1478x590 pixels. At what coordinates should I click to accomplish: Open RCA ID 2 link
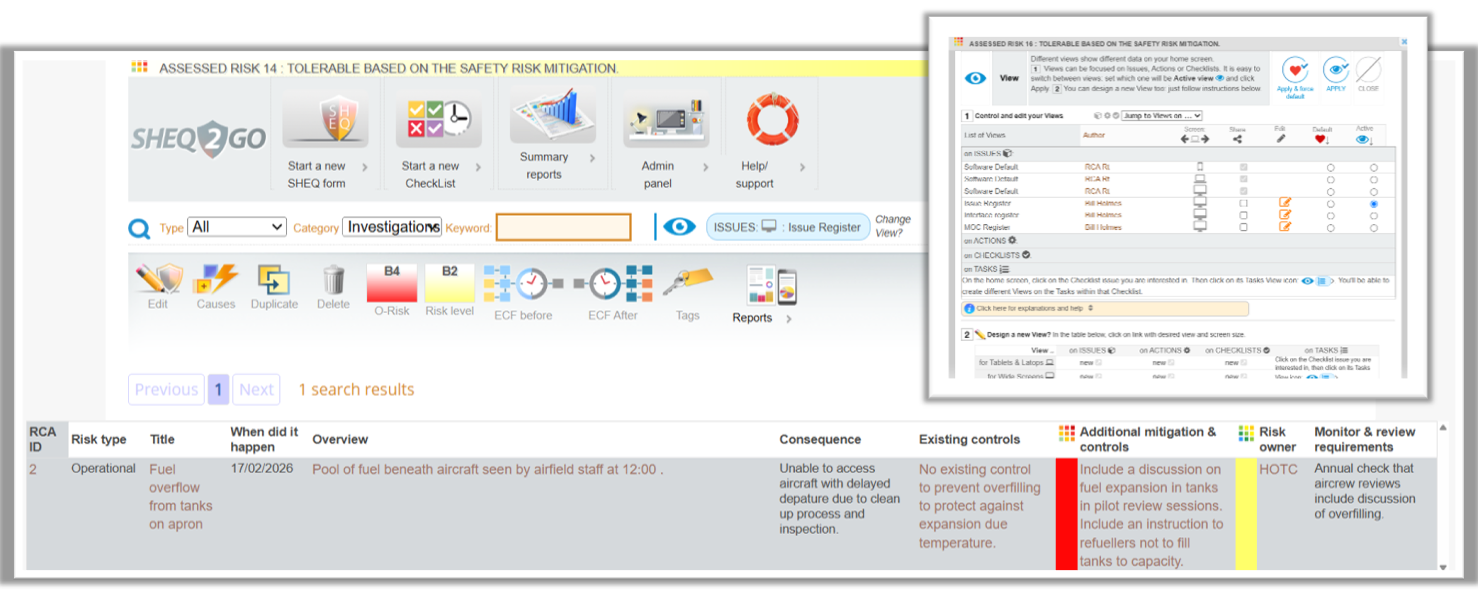[x=33, y=469]
